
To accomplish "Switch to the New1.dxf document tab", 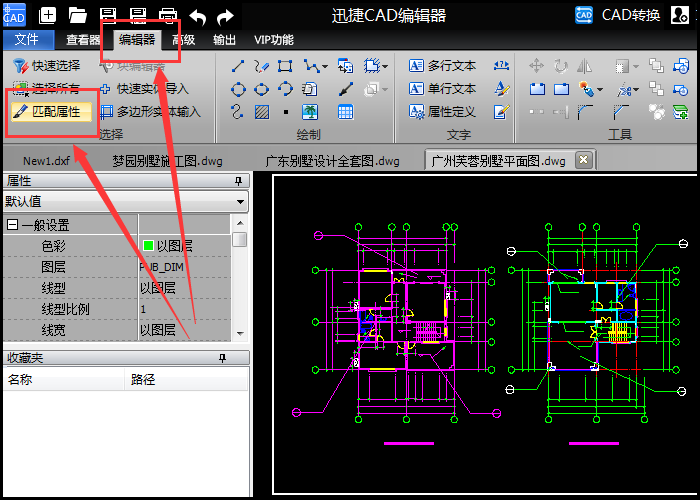I will tap(46, 161).
